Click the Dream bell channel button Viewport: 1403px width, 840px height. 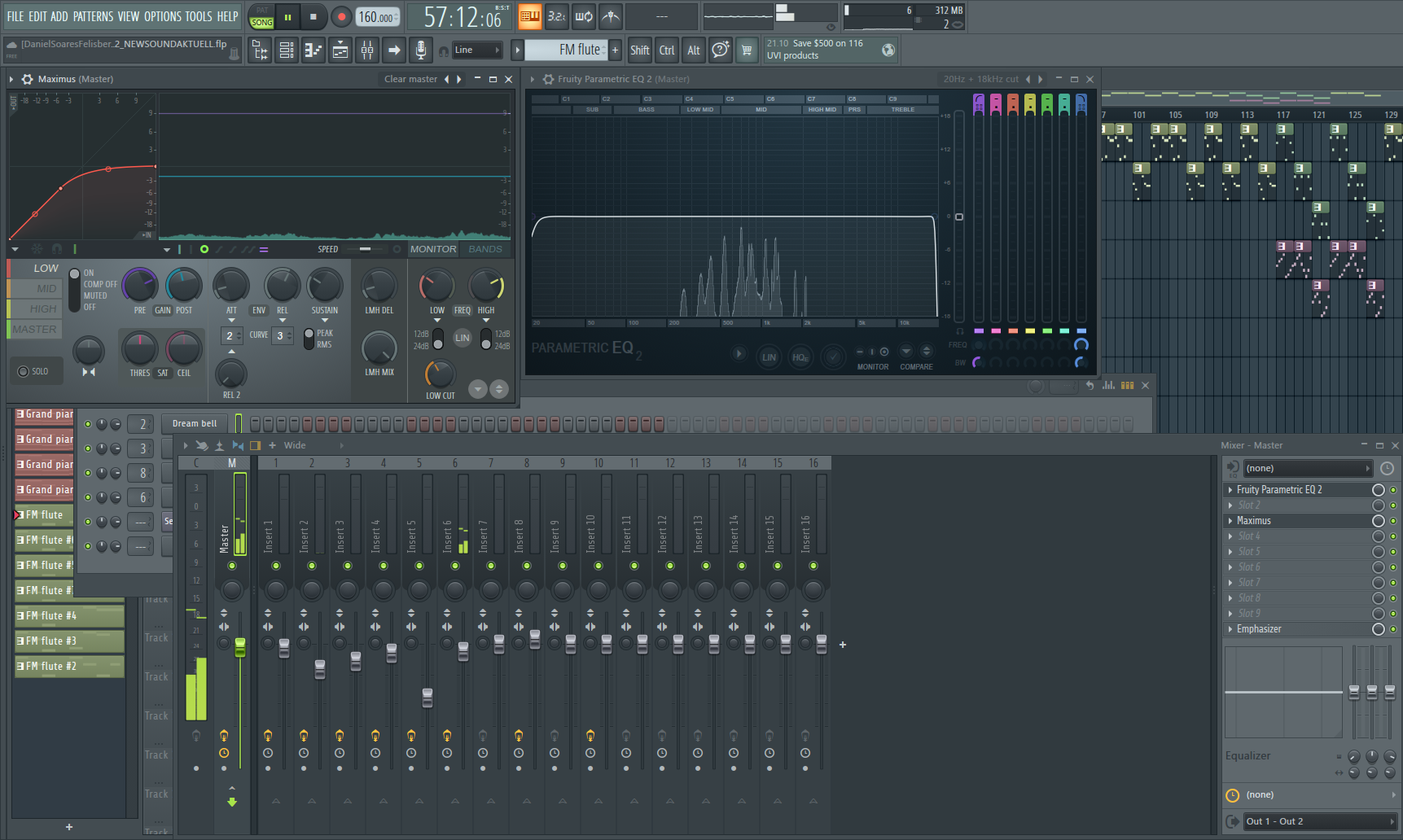point(195,423)
